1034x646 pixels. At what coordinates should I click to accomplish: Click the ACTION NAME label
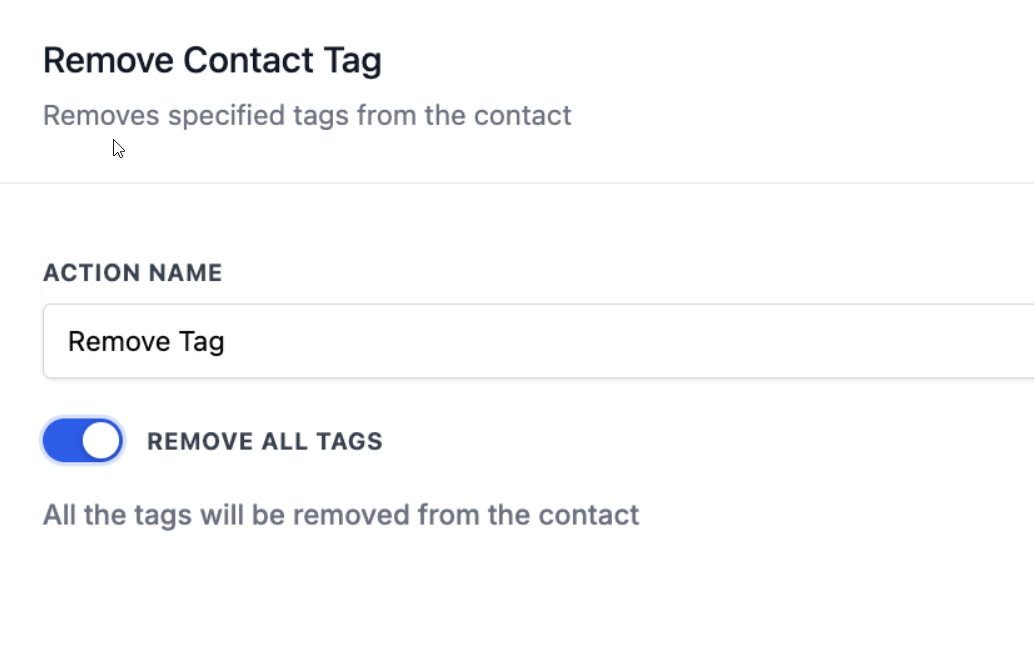[x=132, y=273]
